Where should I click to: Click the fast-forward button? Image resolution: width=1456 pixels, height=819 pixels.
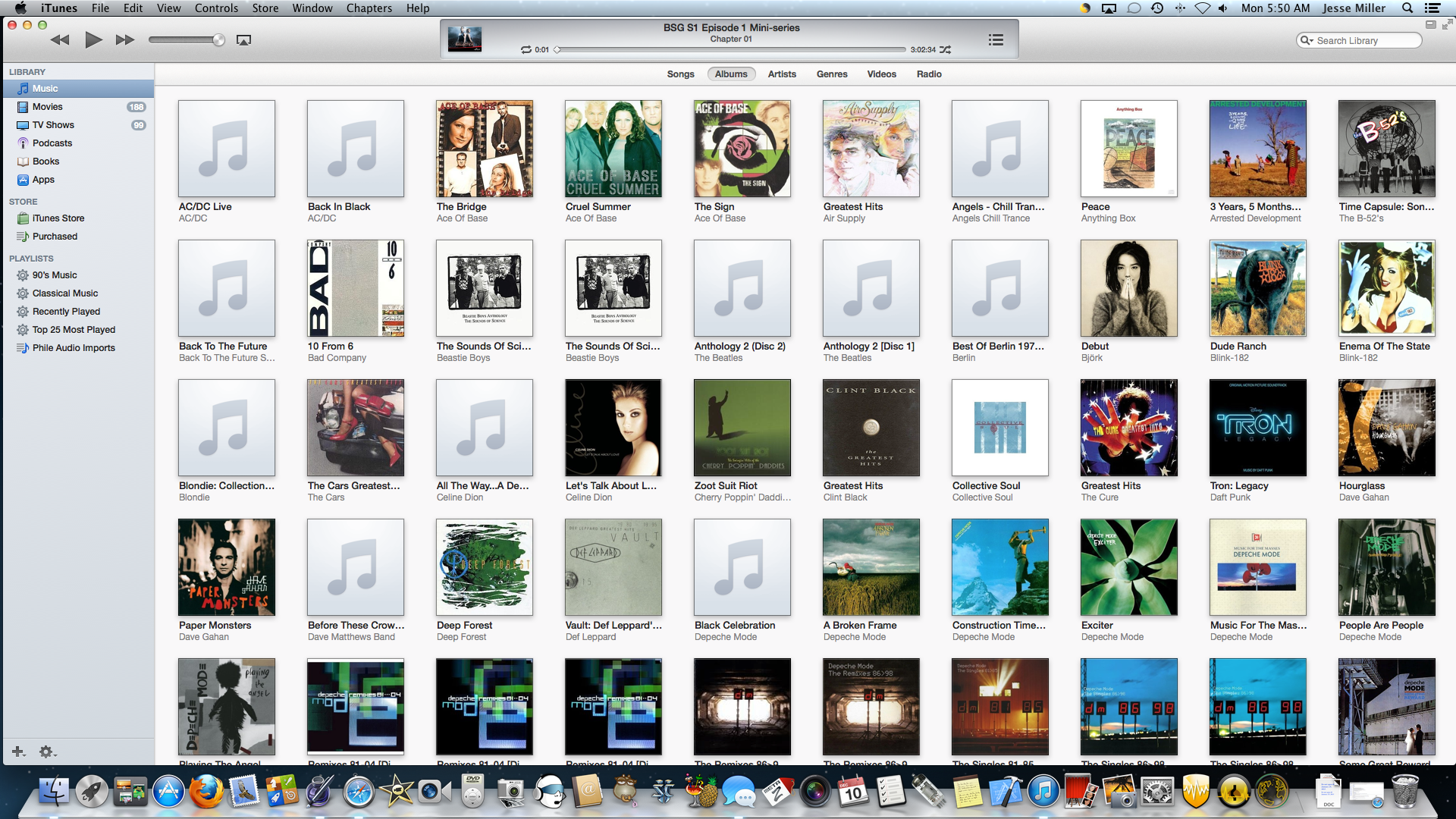[x=125, y=40]
